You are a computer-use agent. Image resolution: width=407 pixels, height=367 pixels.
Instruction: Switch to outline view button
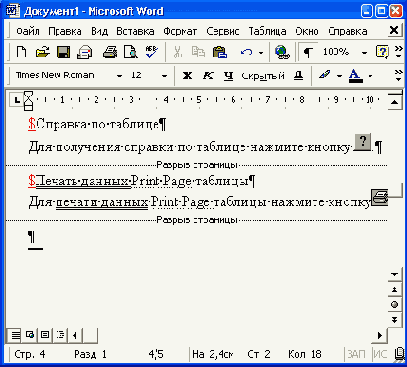(x=60, y=335)
